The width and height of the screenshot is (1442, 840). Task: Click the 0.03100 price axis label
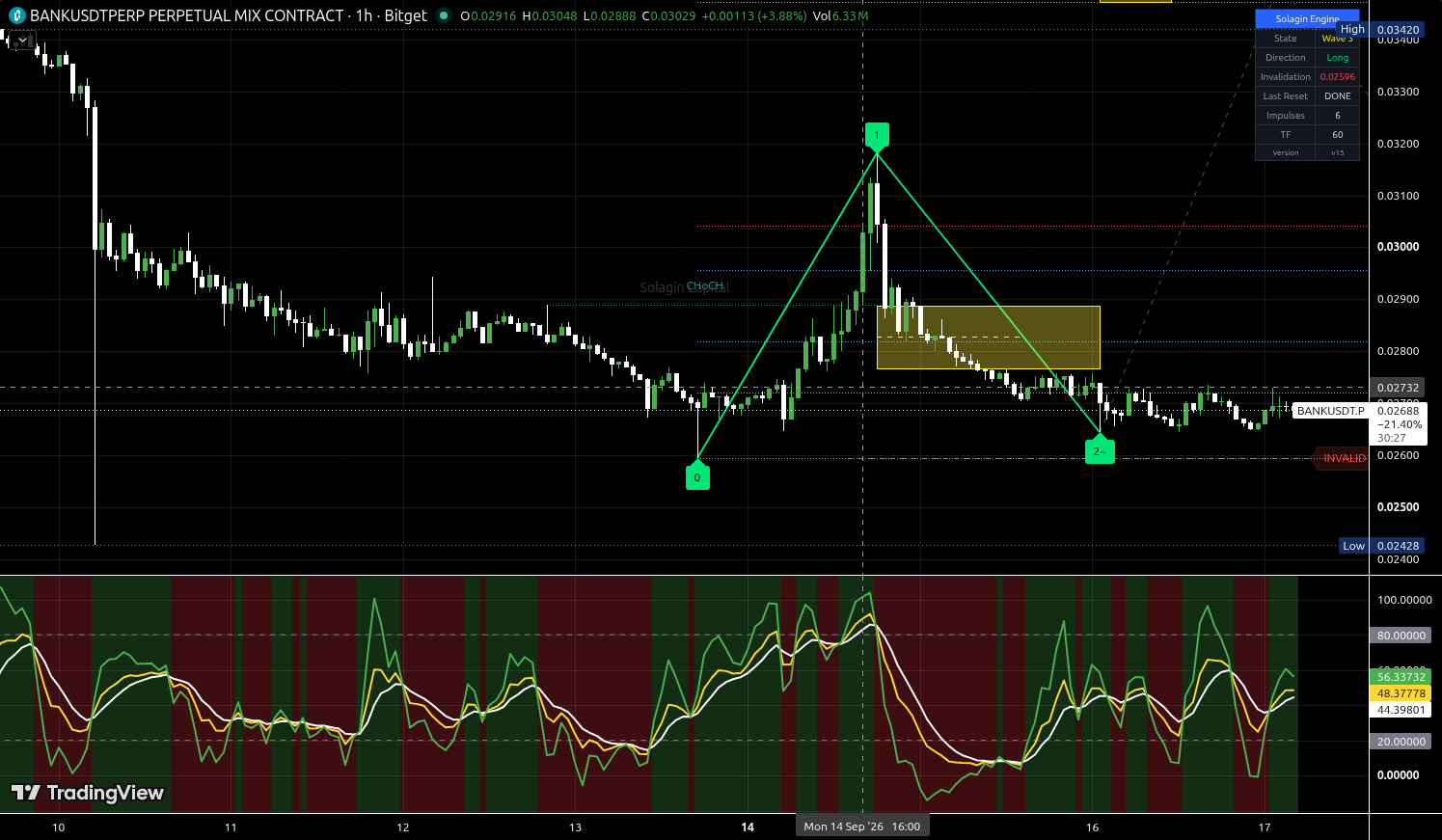coord(1398,196)
